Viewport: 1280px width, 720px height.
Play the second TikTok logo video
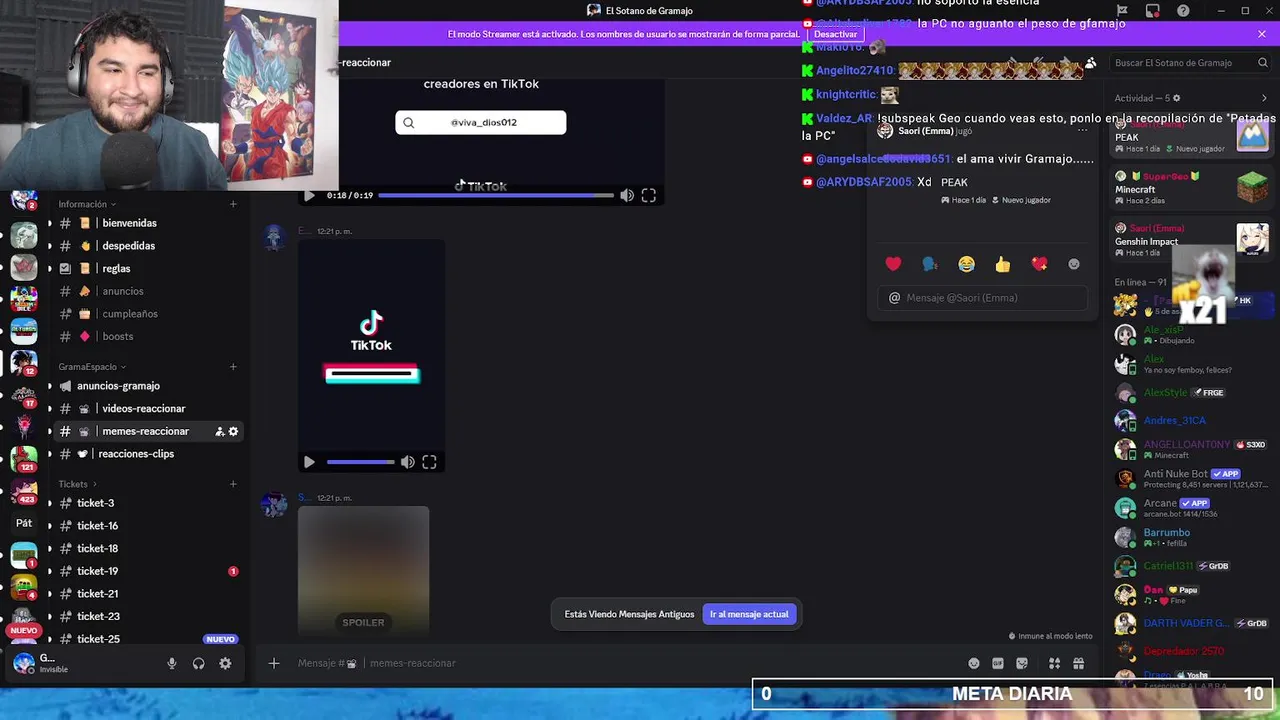tap(309, 462)
